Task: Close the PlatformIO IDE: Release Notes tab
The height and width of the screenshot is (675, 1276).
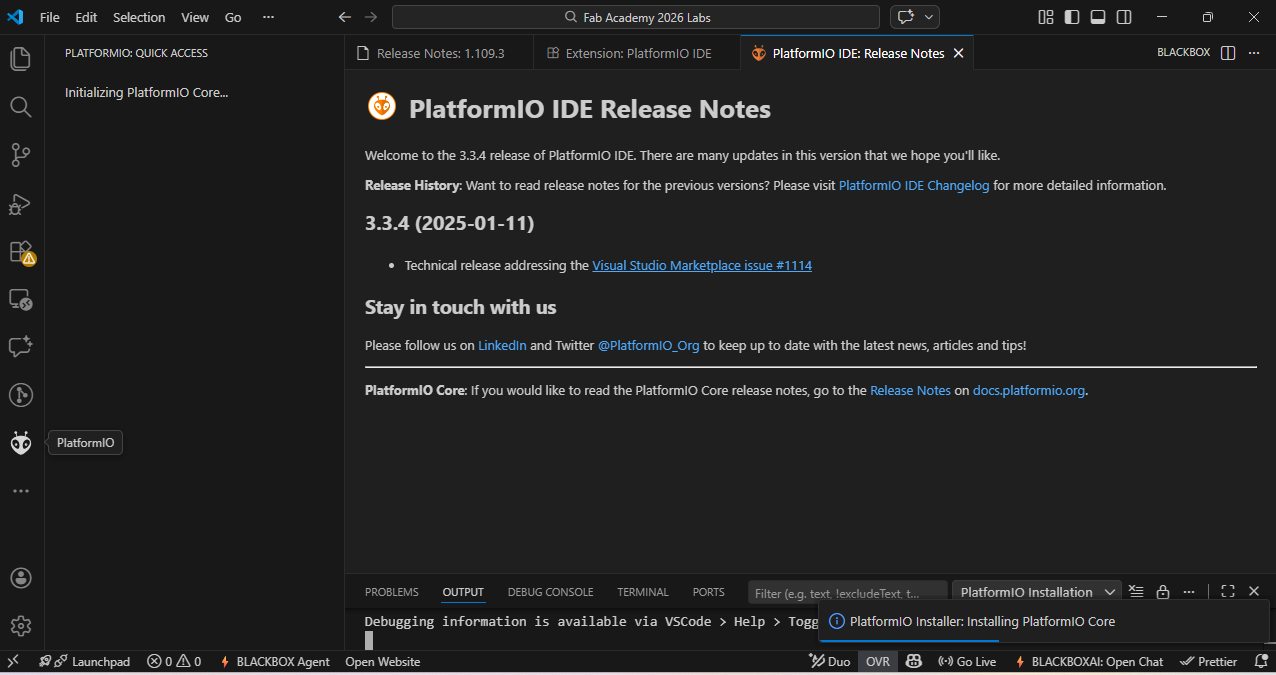Action: click(958, 53)
